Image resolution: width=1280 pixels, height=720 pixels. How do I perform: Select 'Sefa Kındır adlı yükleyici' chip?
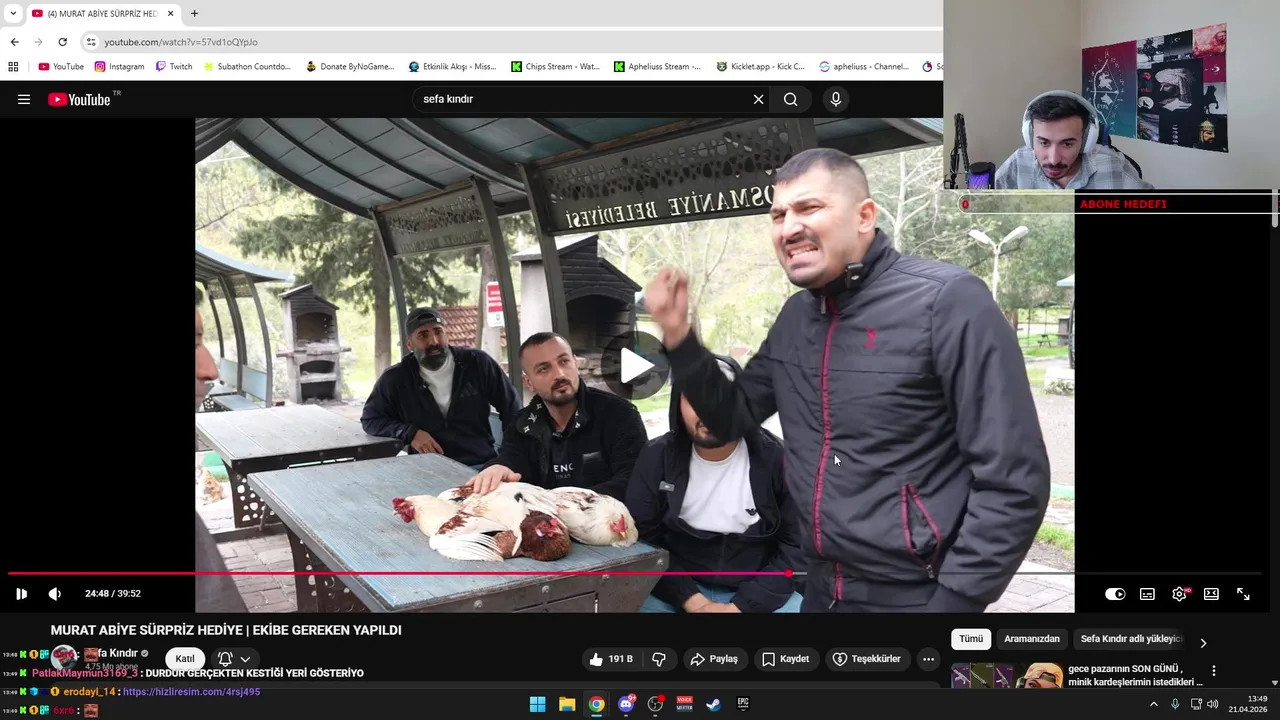click(1131, 639)
